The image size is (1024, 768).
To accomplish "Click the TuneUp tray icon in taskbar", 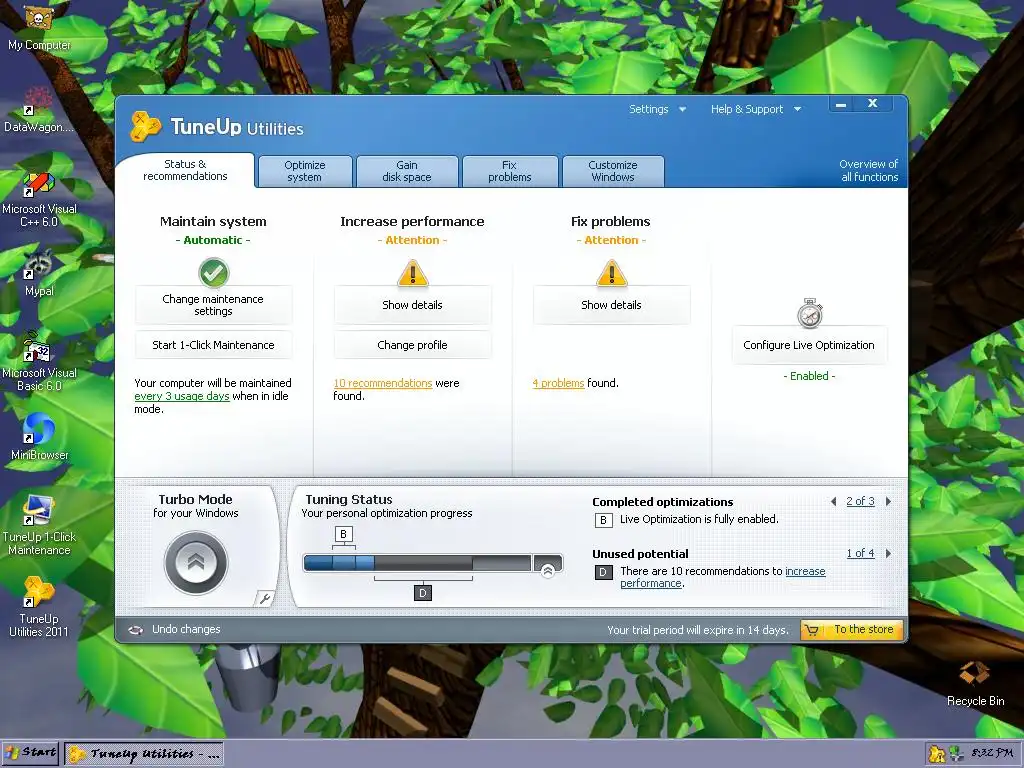I will (x=936, y=754).
